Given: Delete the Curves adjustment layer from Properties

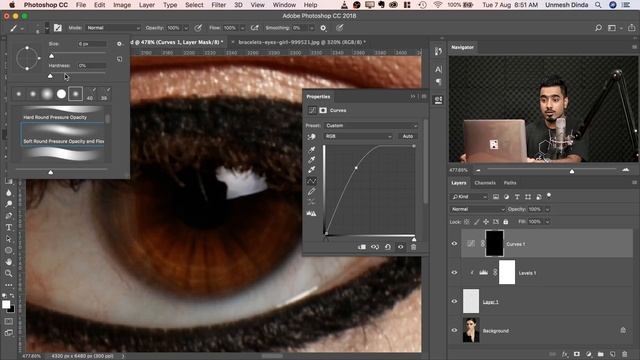Looking at the screenshot, I should tap(413, 247).
